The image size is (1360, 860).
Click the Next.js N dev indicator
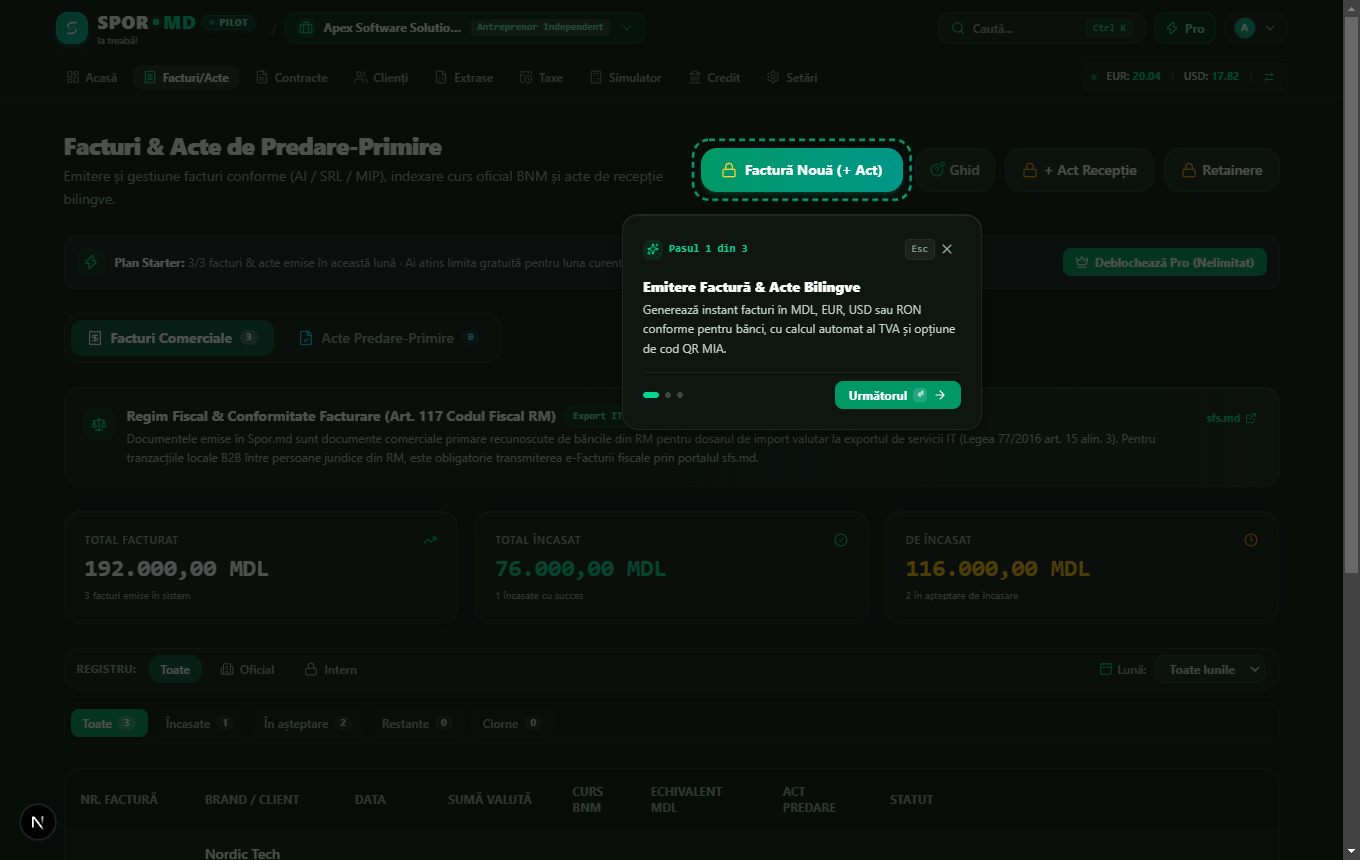tap(38, 823)
